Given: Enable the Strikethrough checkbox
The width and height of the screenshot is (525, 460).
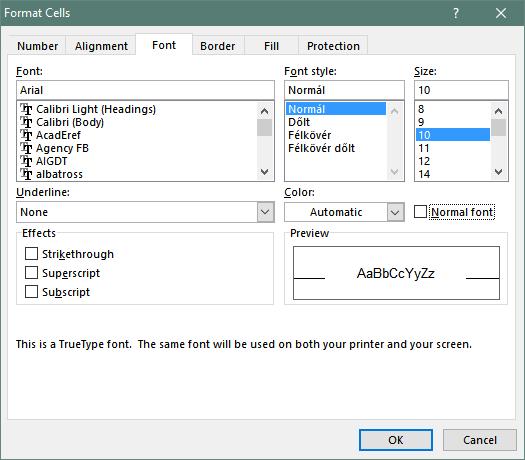Looking at the screenshot, I should click(31, 254).
